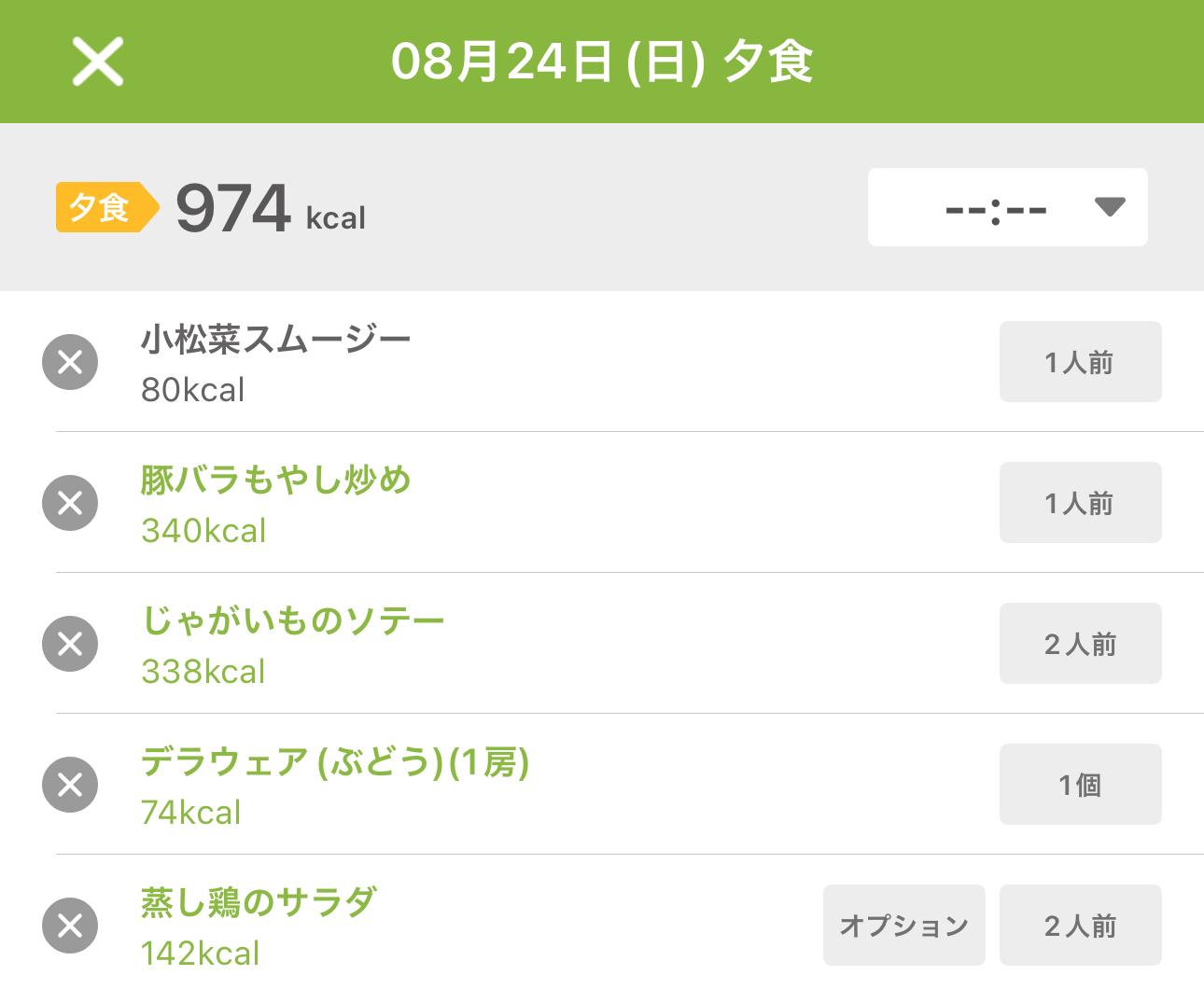Delete デラウェア (ぶどう) entry via X icon

click(x=70, y=785)
